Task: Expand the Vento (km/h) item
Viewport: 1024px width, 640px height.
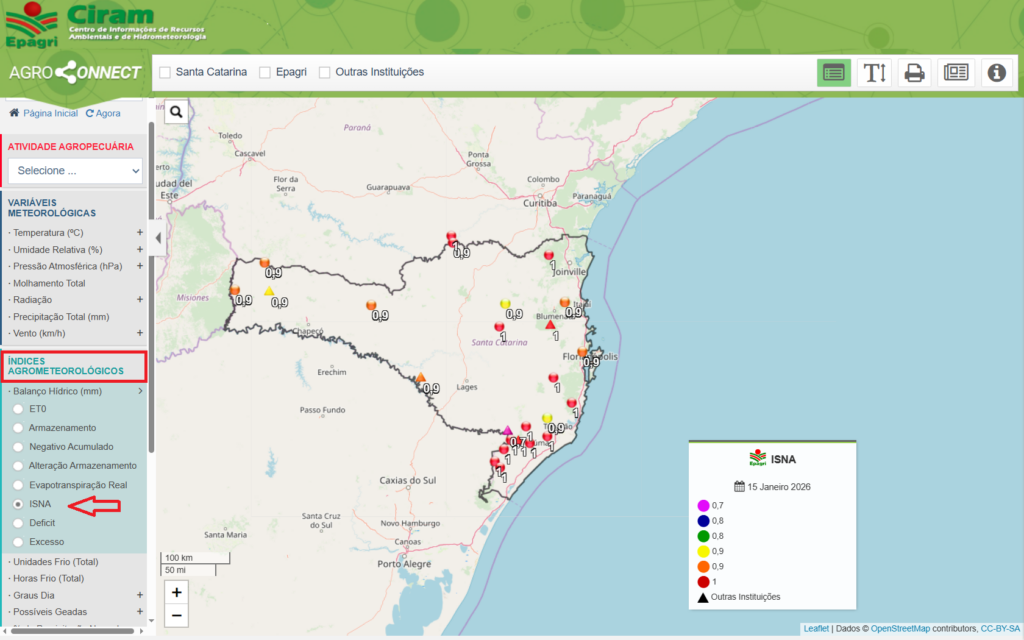Action: click(x=140, y=333)
